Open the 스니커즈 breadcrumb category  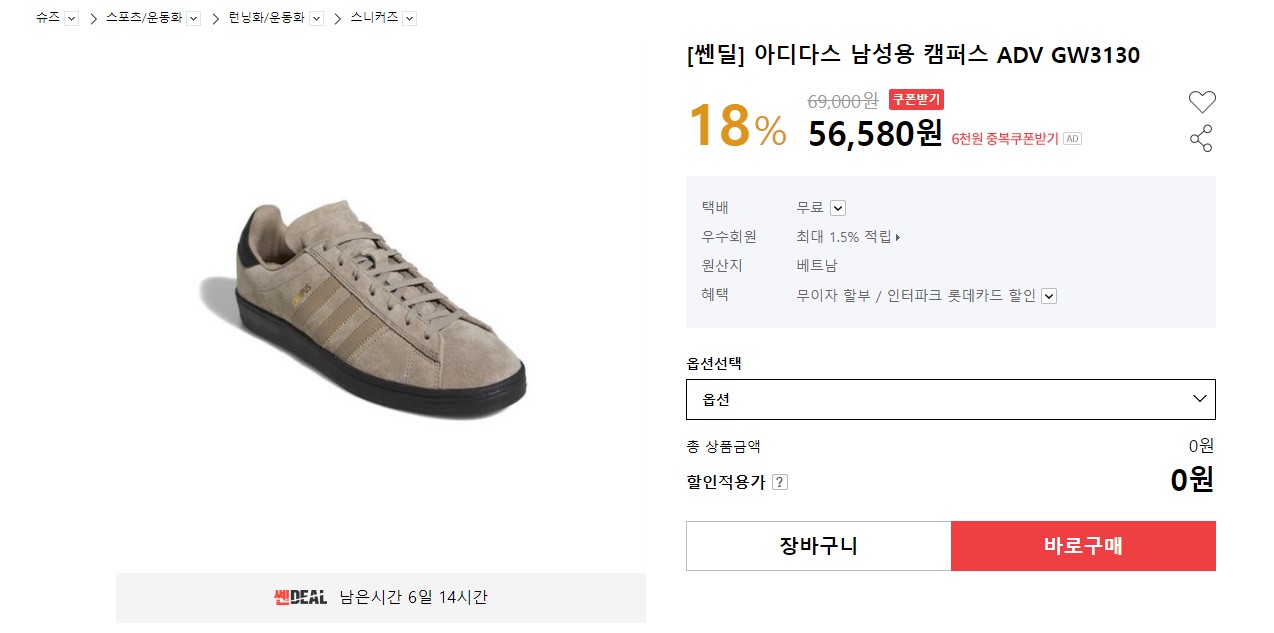tap(374, 18)
